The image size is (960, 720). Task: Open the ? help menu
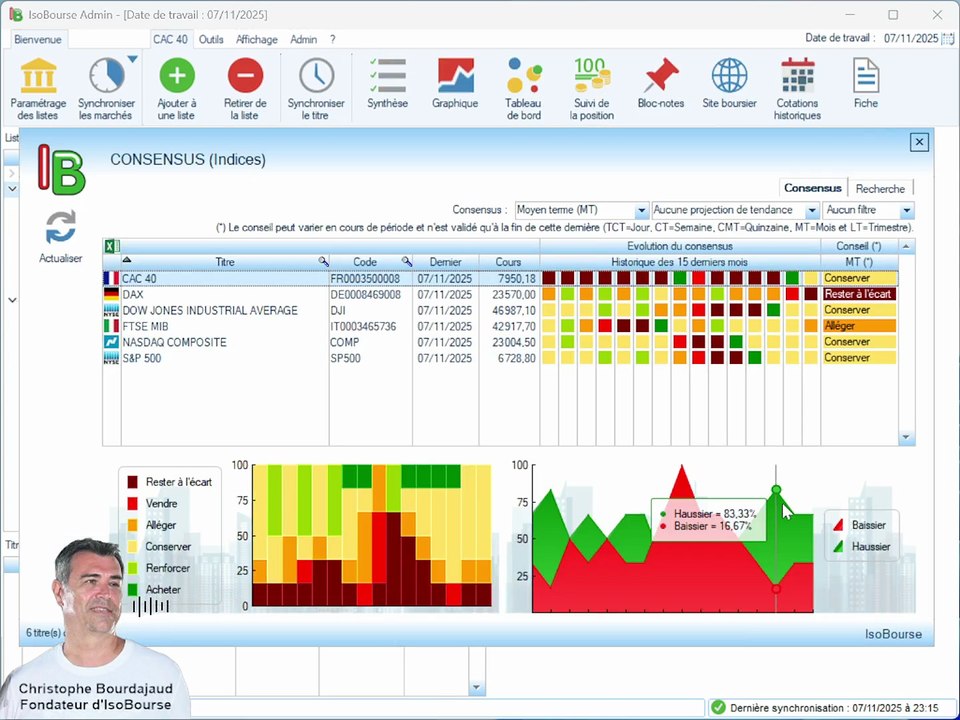click(332, 39)
